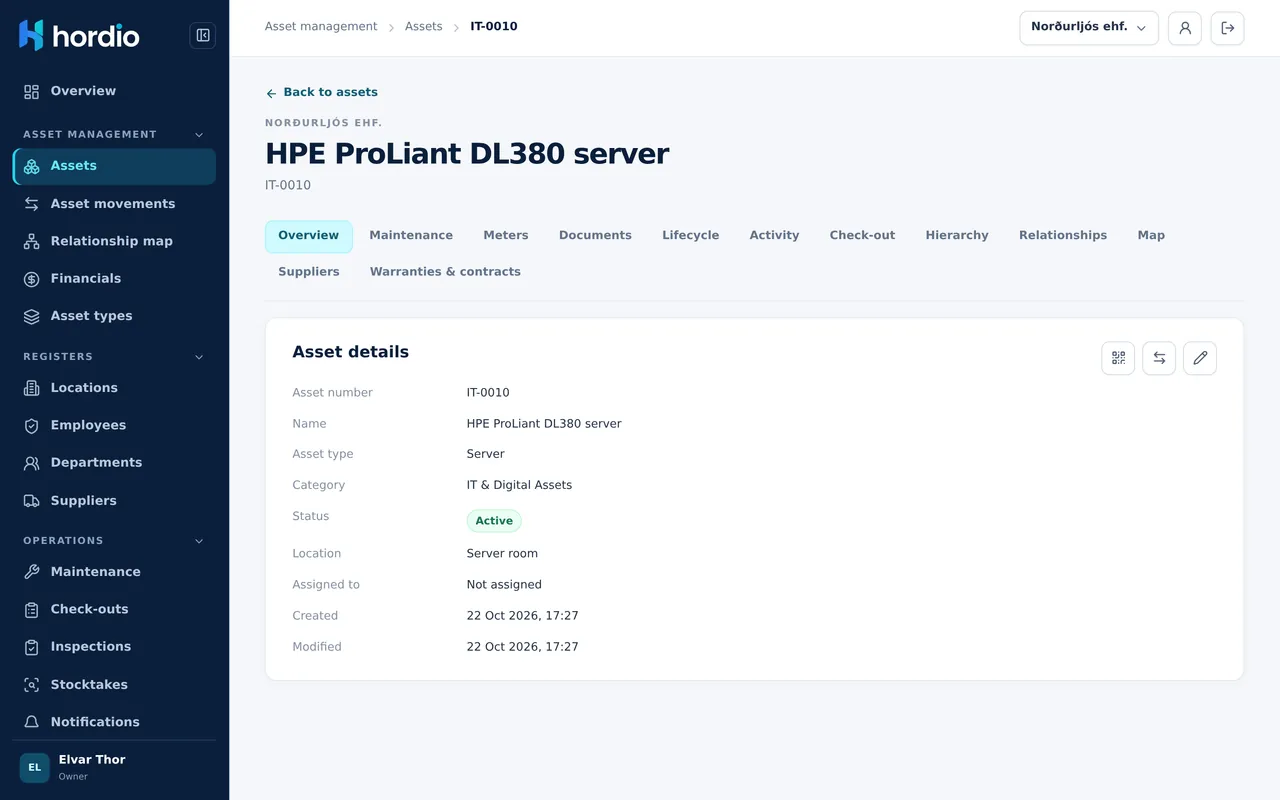
Task: Open the Relationship map page
Action: pyautogui.click(x=114, y=241)
